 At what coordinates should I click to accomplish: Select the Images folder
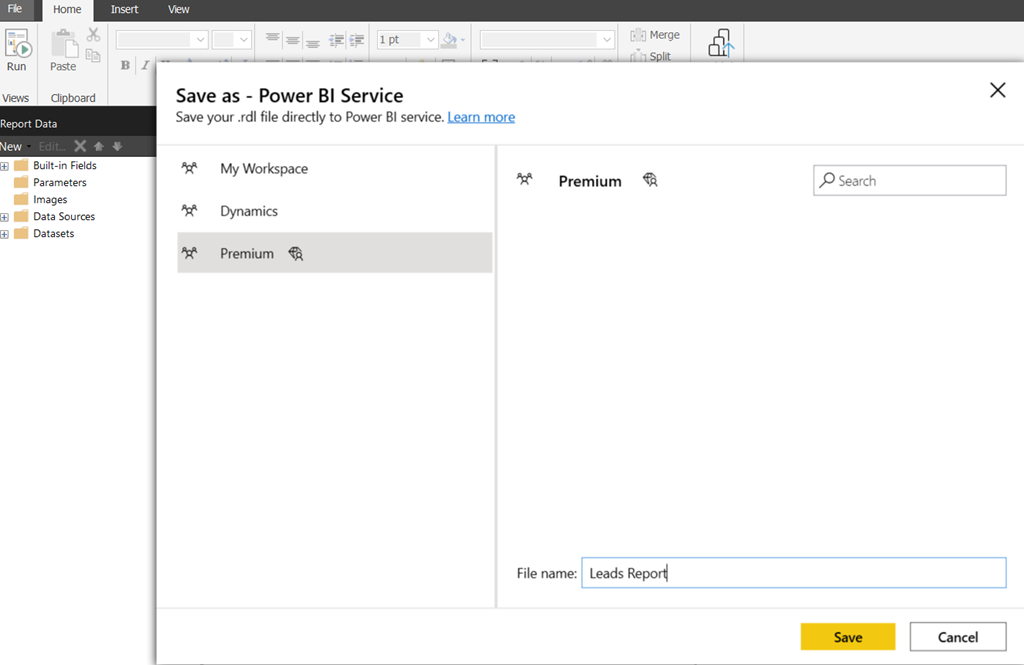tap(41, 199)
